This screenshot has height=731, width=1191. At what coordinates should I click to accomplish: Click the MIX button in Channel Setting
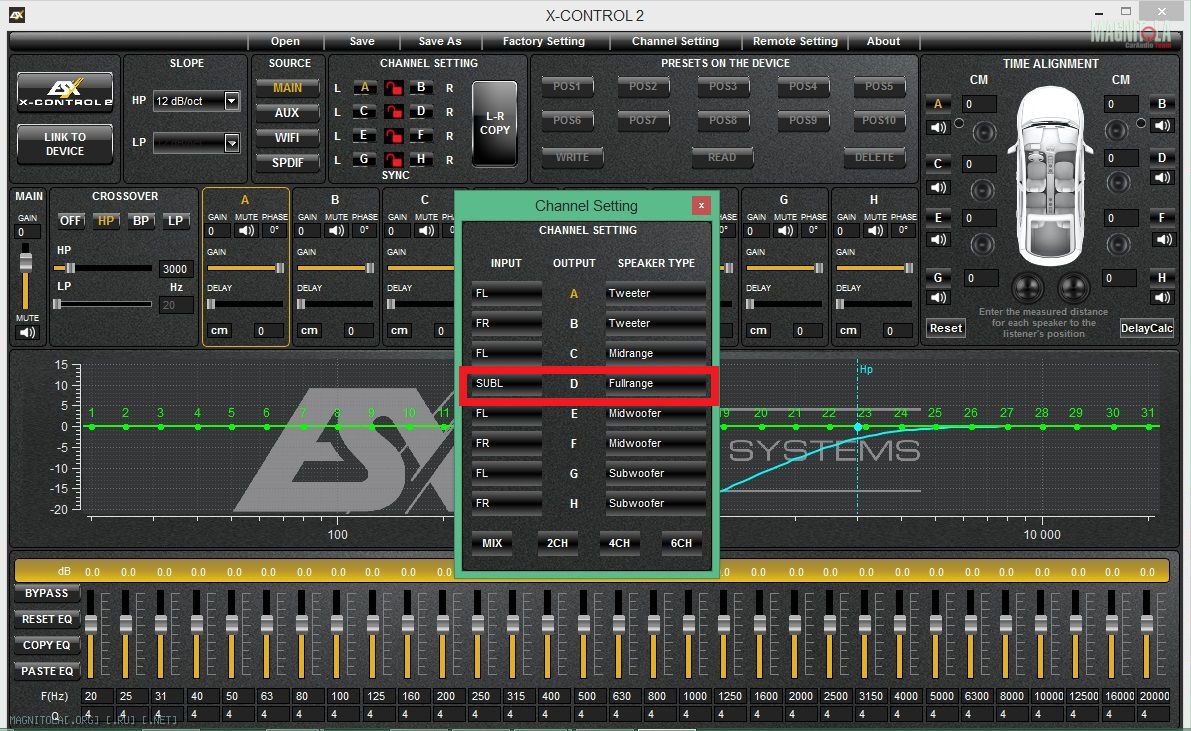pyautogui.click(x=492, y=543)
